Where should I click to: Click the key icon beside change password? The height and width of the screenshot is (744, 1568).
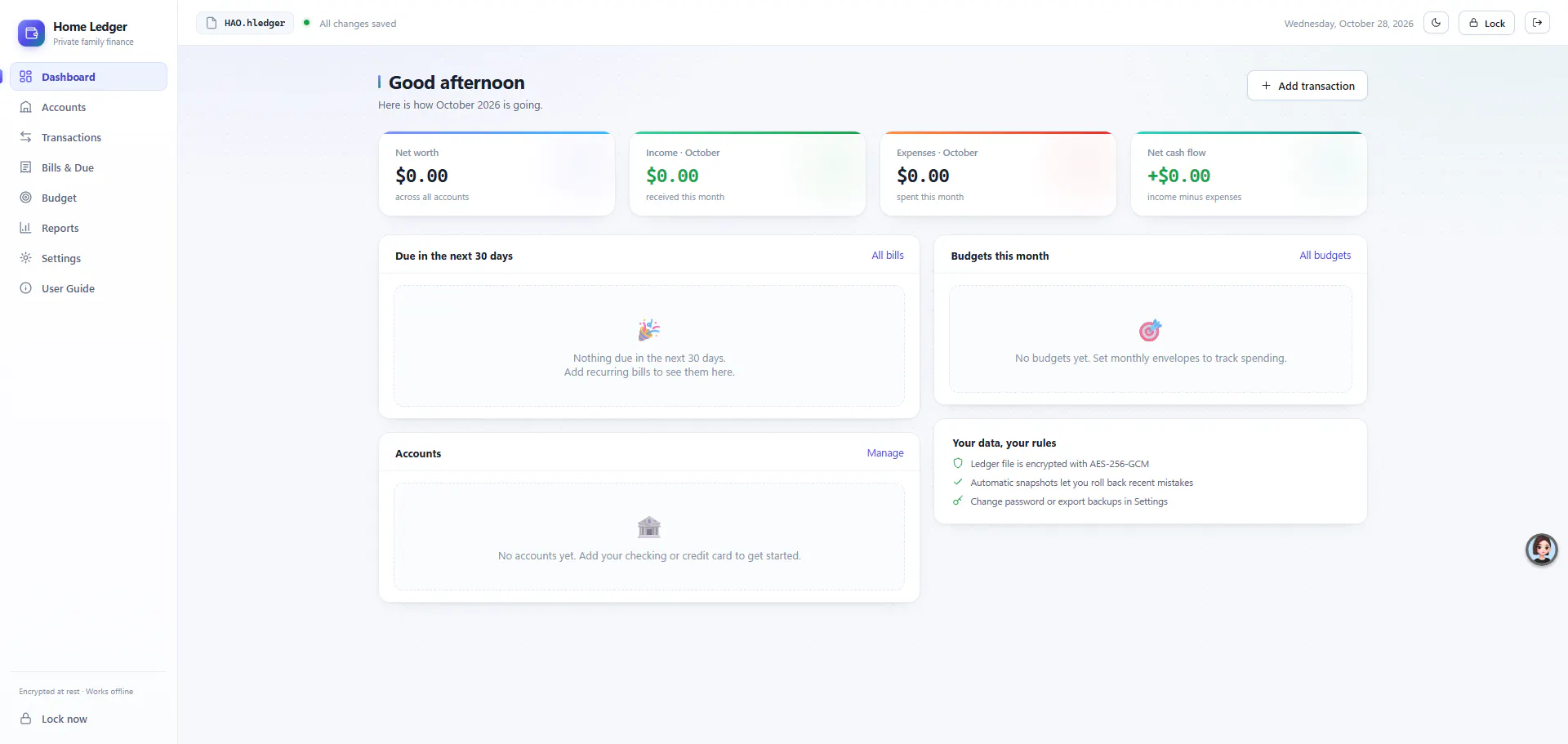[x=958, y=501]
